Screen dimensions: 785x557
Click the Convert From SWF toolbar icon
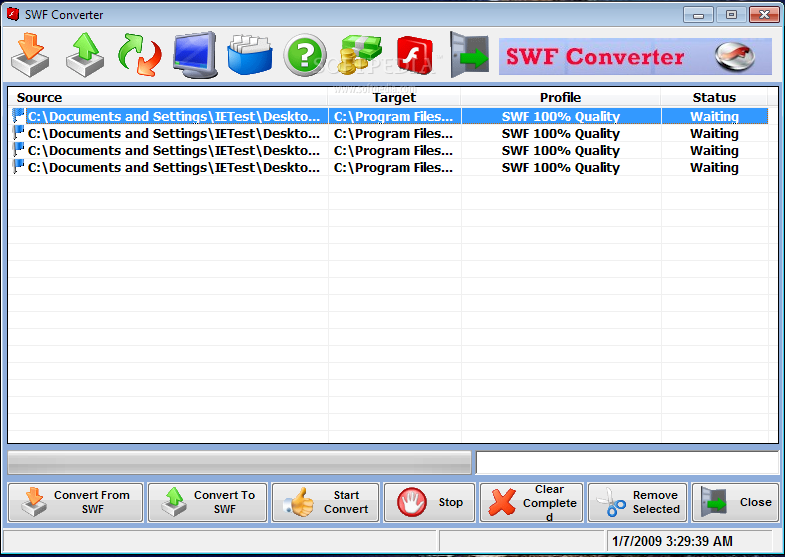pyautogui.click(x=30, y=55)
